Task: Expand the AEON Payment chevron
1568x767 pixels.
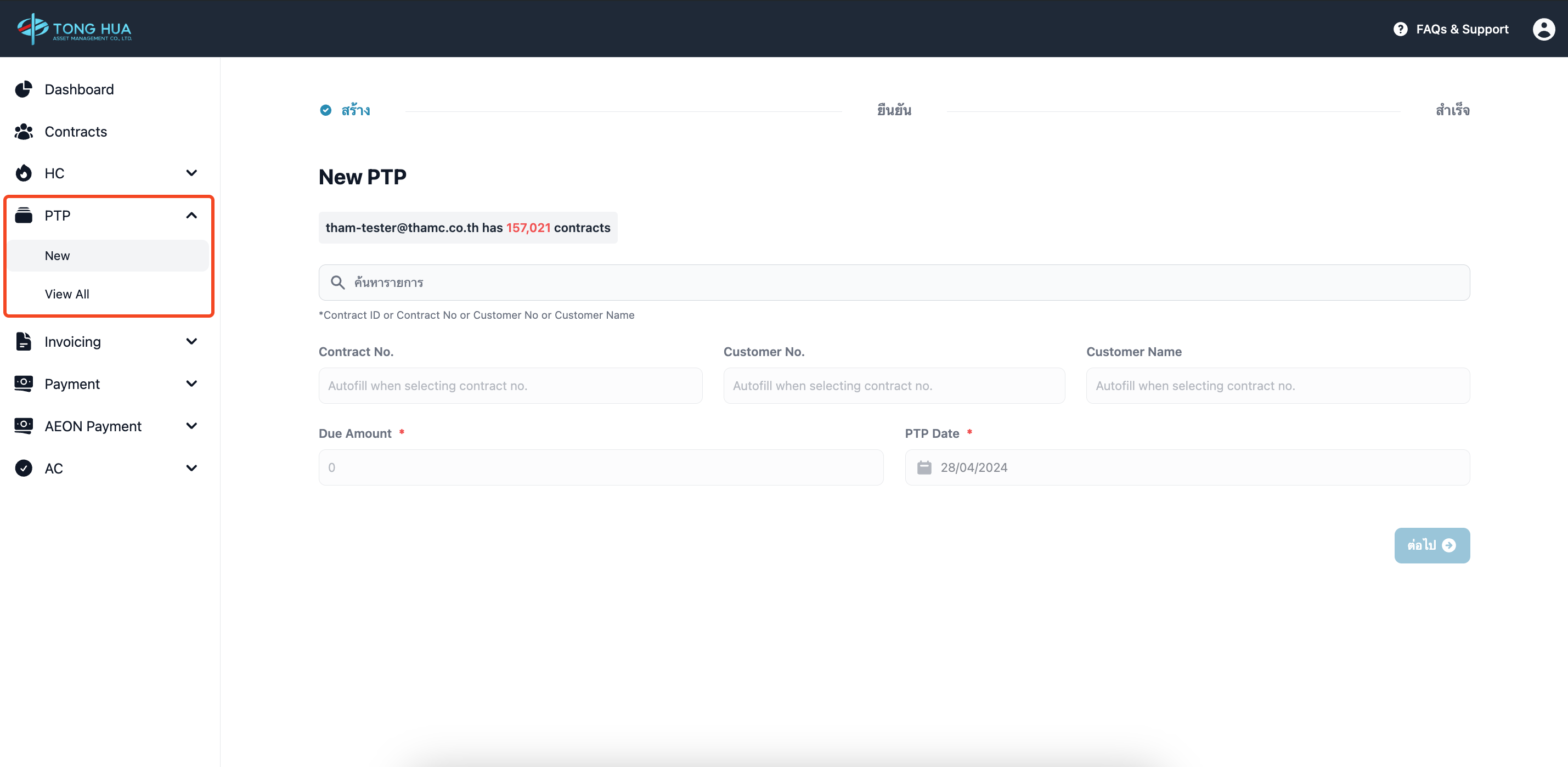Action: pos(191,426)
